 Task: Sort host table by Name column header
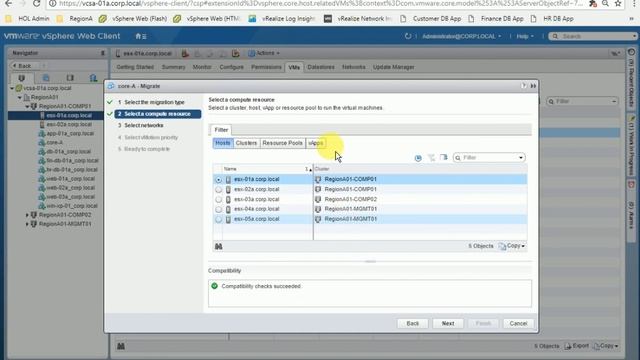pos(267,169)
